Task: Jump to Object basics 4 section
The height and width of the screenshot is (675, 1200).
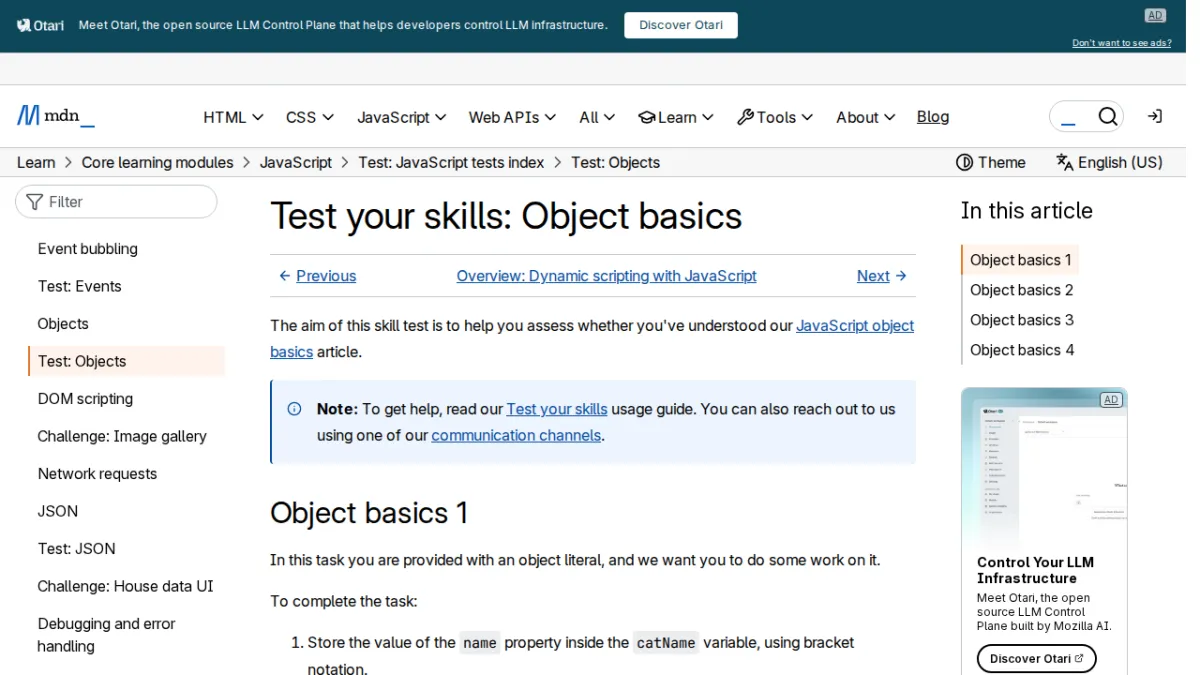Action: [1022, 350]
